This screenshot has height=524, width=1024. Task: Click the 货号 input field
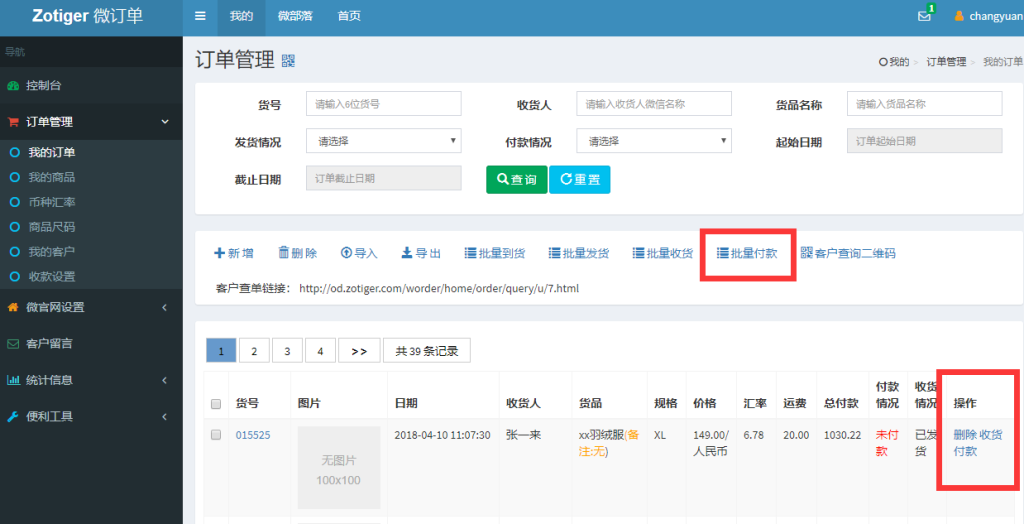(383, 104)
